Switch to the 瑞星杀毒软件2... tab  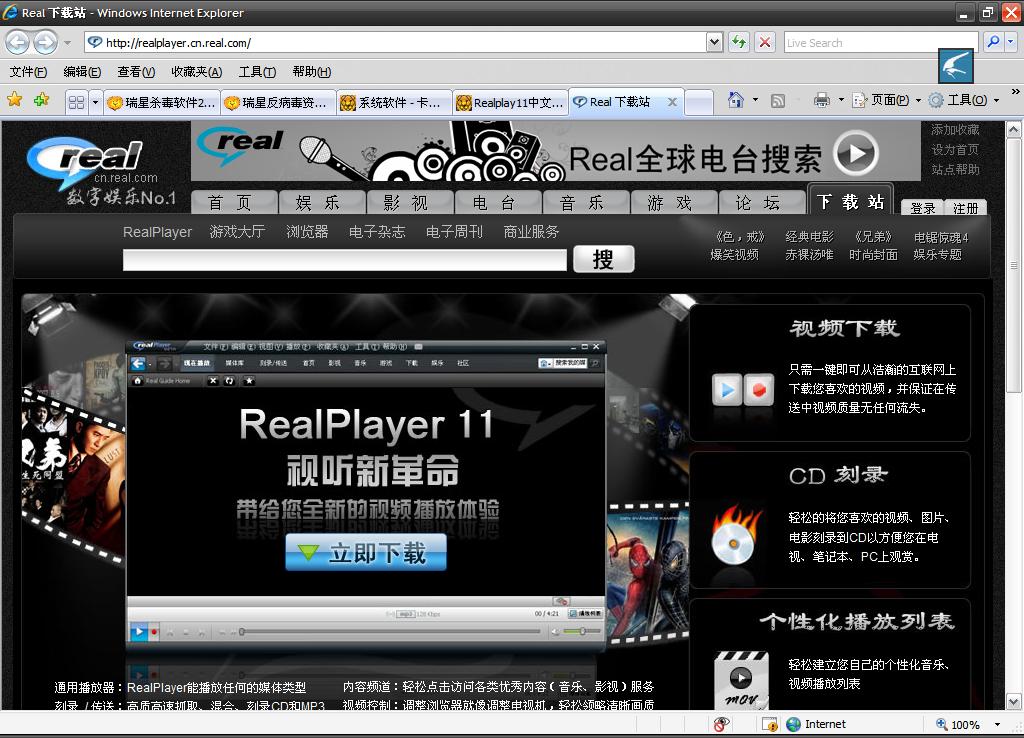point(162,102)
